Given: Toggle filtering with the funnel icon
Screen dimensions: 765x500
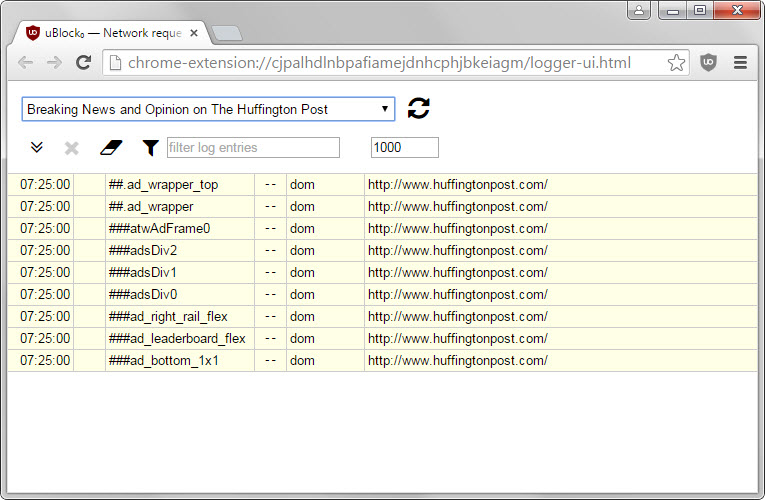Looking at the screenshot, I should pyautogui.click(x=151, y=147).
